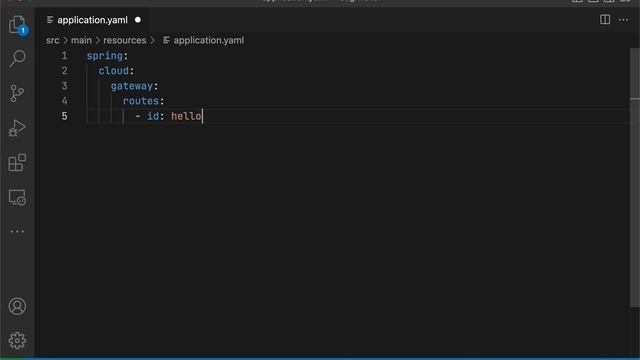This screenshot has height=360, width=640.
Task: Click the src breadcrumb
Action: pyautogui.click(x=53, y=40)
